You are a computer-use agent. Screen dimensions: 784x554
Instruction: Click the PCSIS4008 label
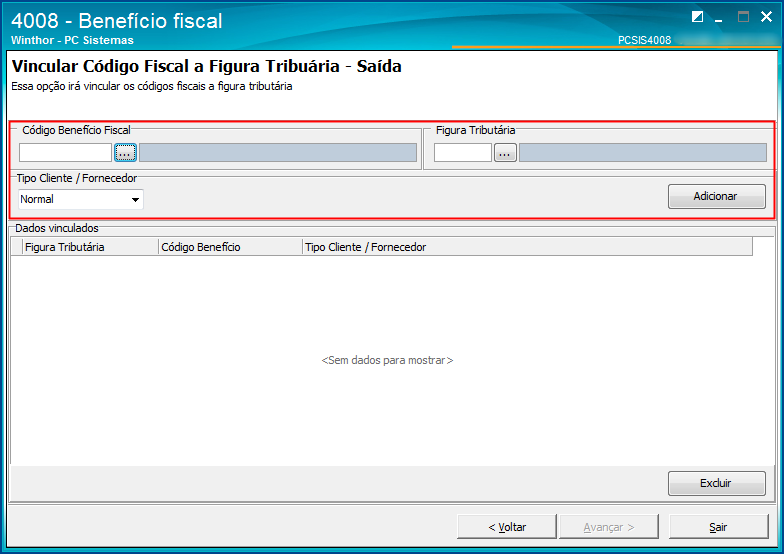tap(644, 40)
